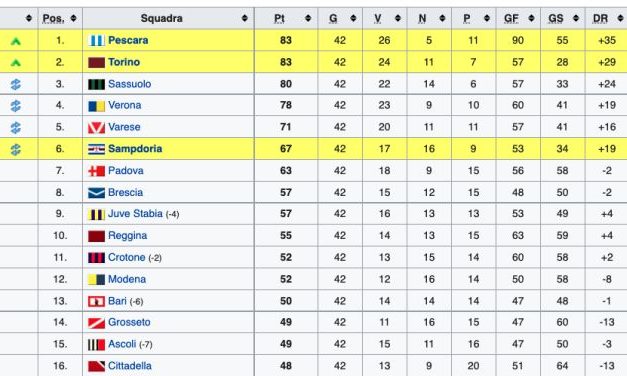
Task: Sort table by Squadra column arrows
Action: 245,18
